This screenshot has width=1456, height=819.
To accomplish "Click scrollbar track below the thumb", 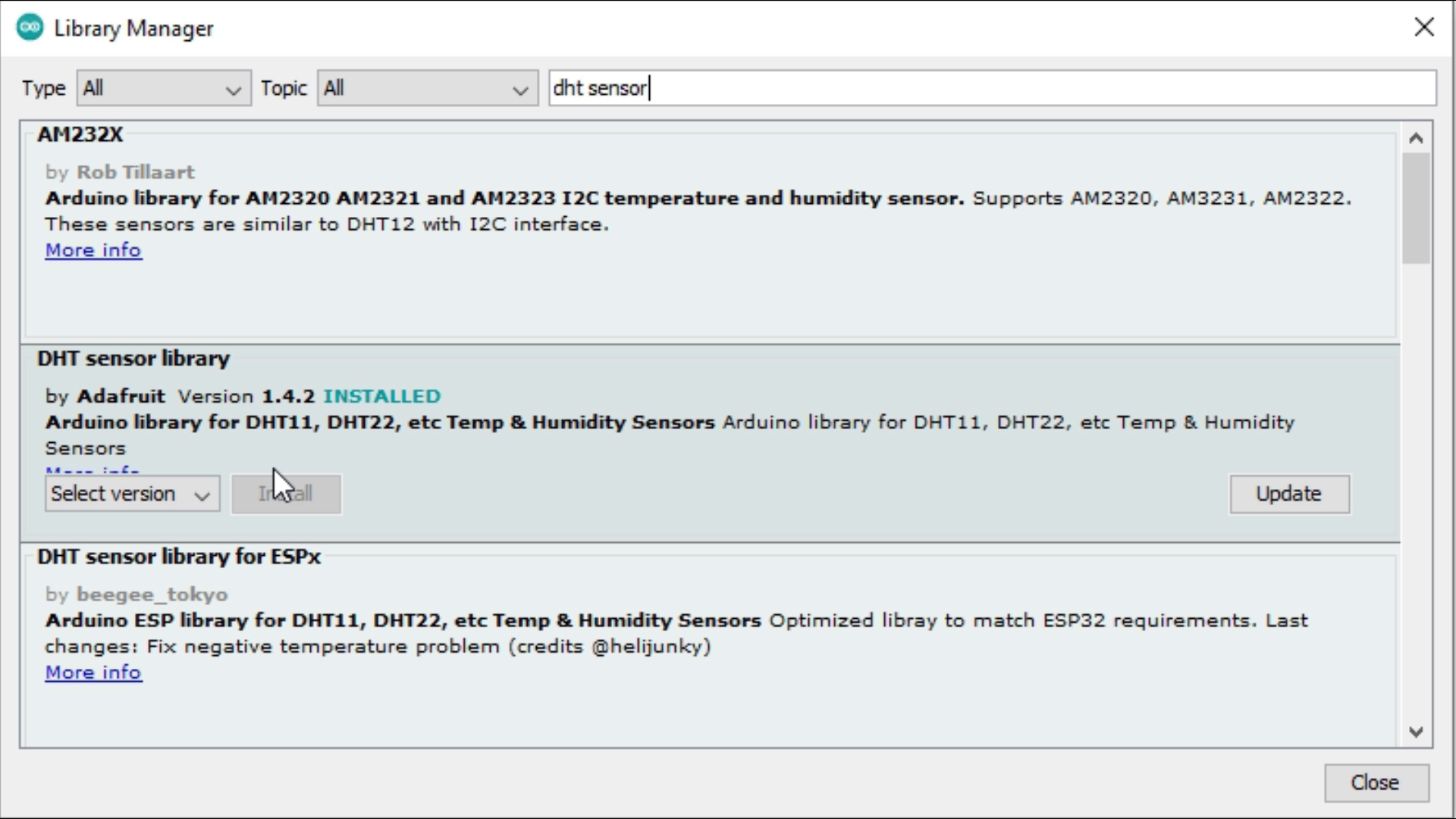I will point(1415,493).
